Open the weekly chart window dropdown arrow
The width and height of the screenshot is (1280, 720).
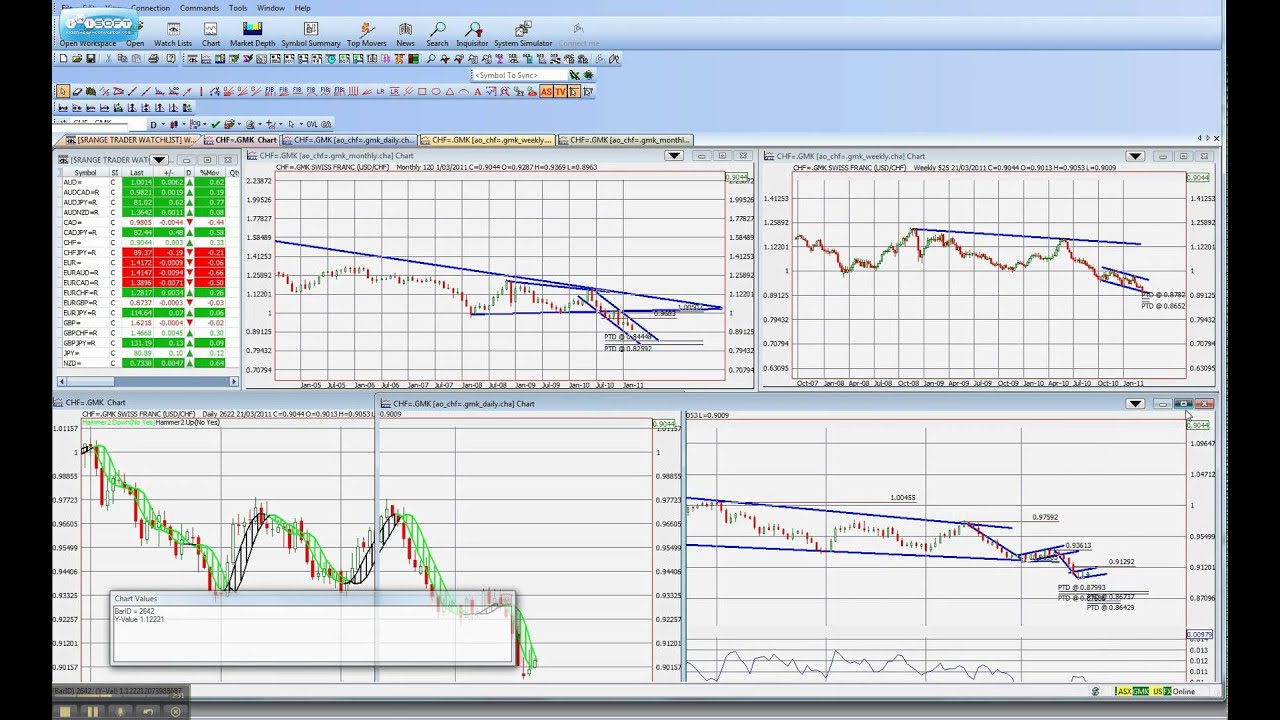1135,156
